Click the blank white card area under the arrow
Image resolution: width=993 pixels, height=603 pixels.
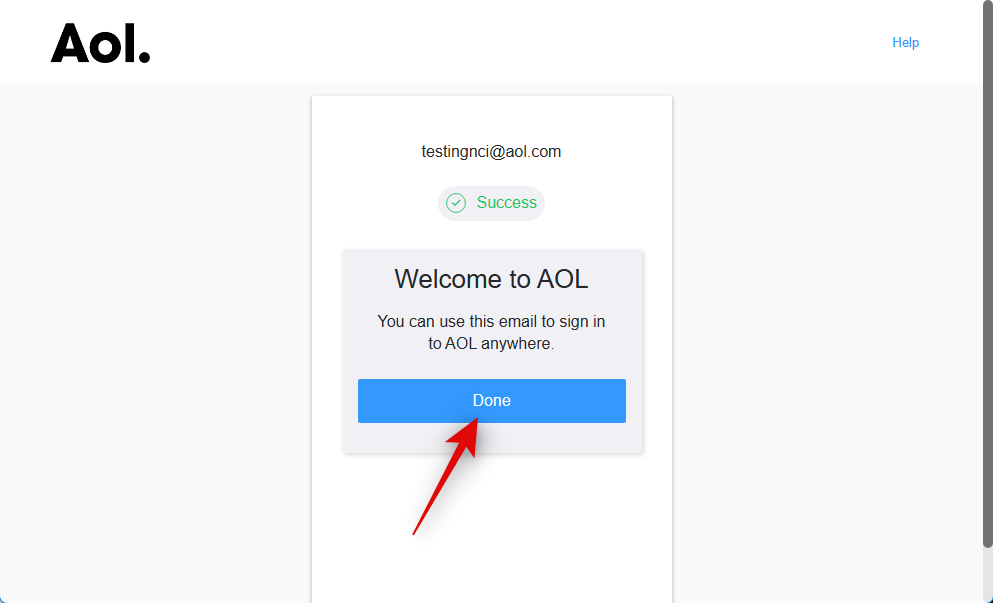491,557
